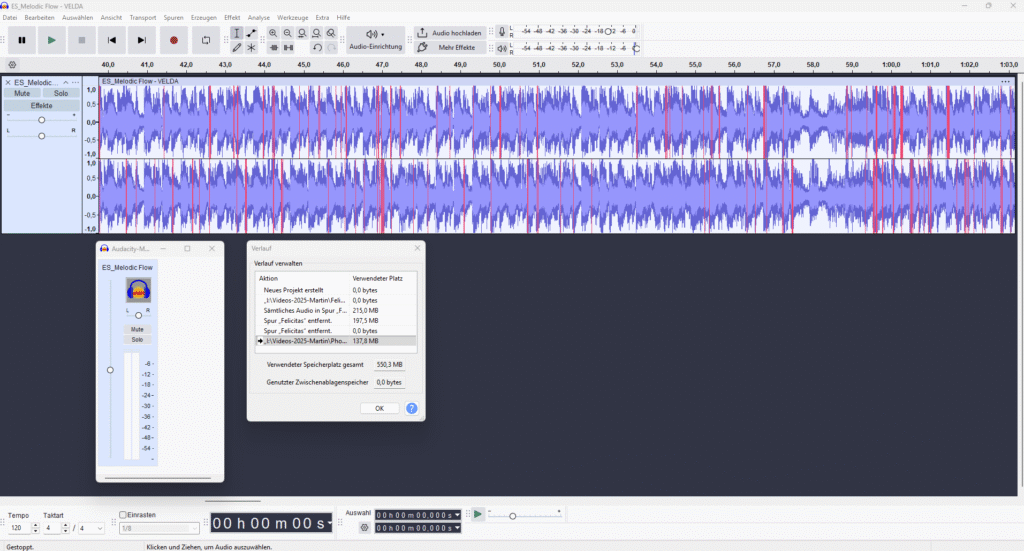Viewport: 1024px width, 551px height.
Task: Open the Transport menu
Action: (142, 18)
